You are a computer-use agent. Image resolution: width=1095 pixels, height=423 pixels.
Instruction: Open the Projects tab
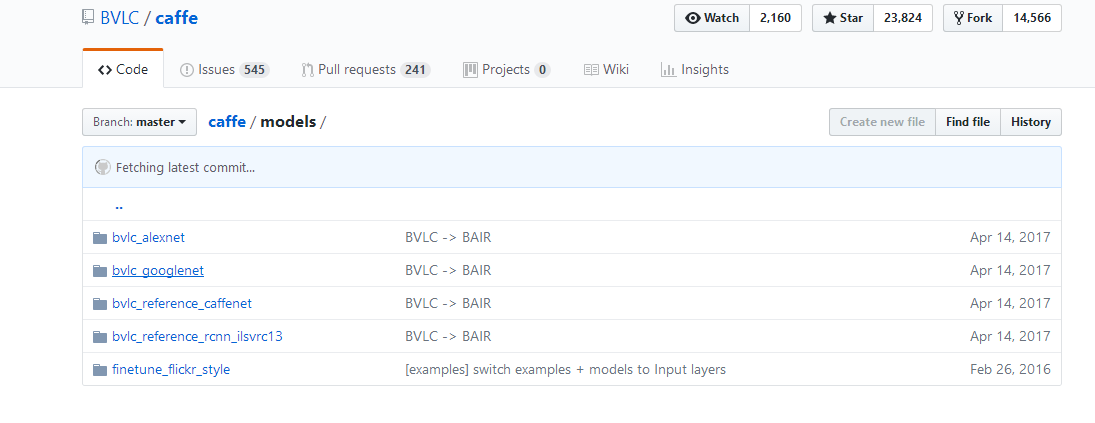click(507, 69)
